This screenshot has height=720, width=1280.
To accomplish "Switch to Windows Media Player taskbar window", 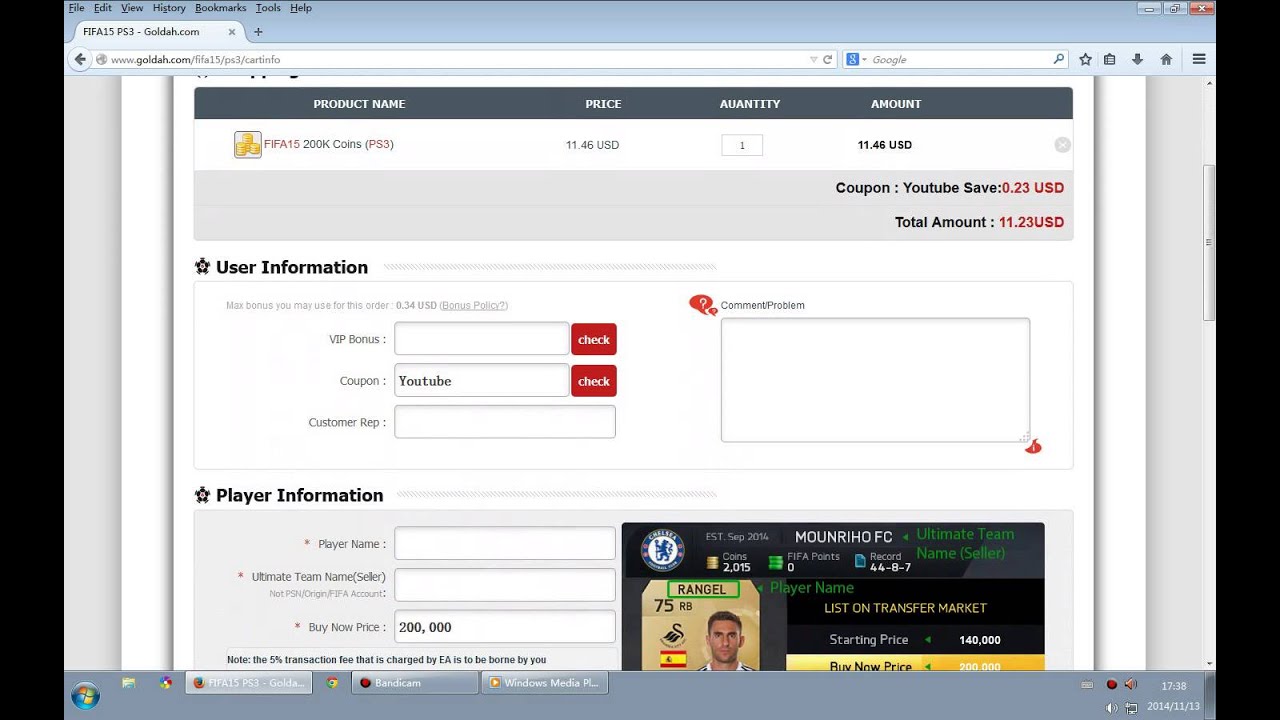I will [x=545, y=683].
